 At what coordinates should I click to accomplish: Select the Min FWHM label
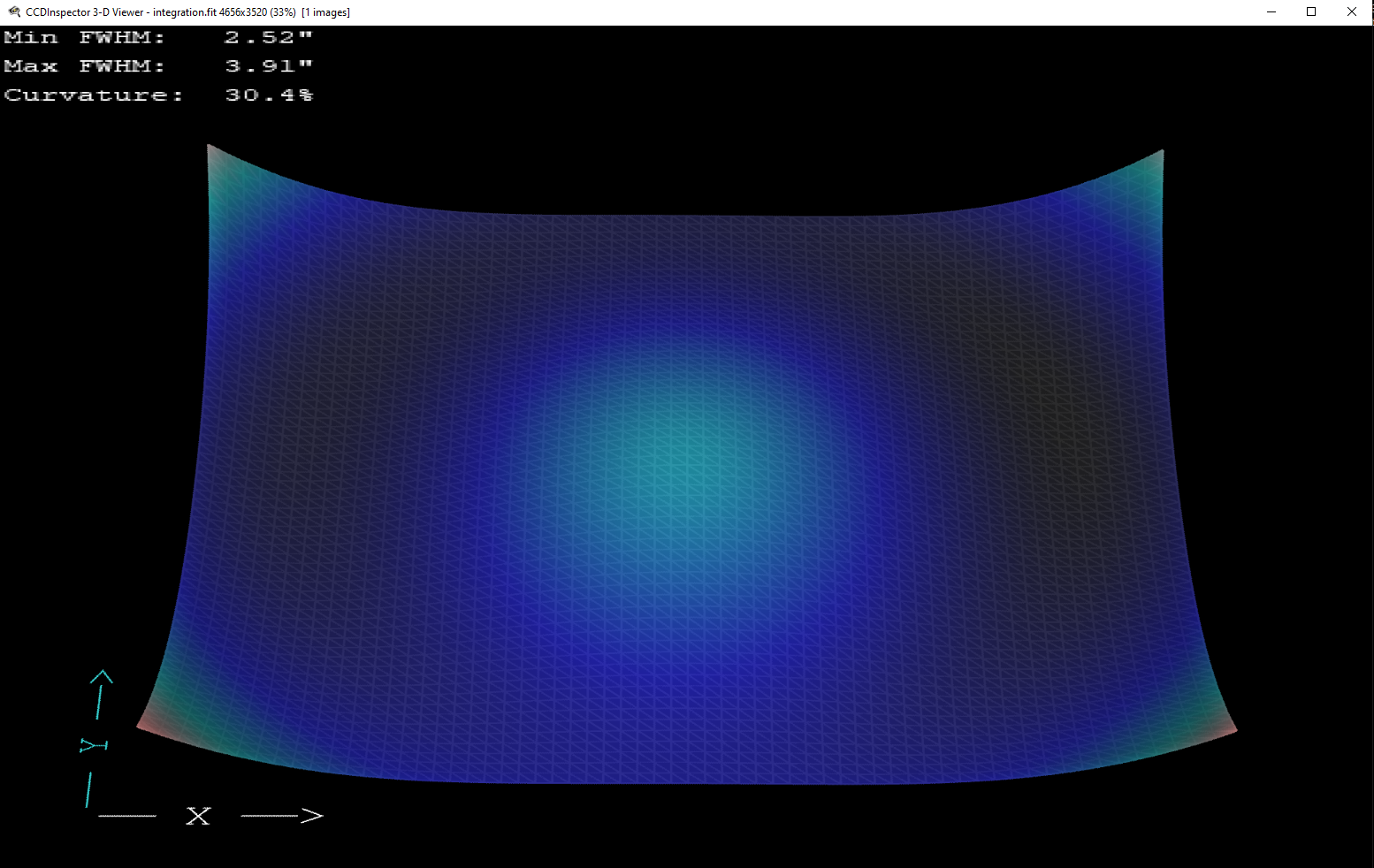point(84,37)
